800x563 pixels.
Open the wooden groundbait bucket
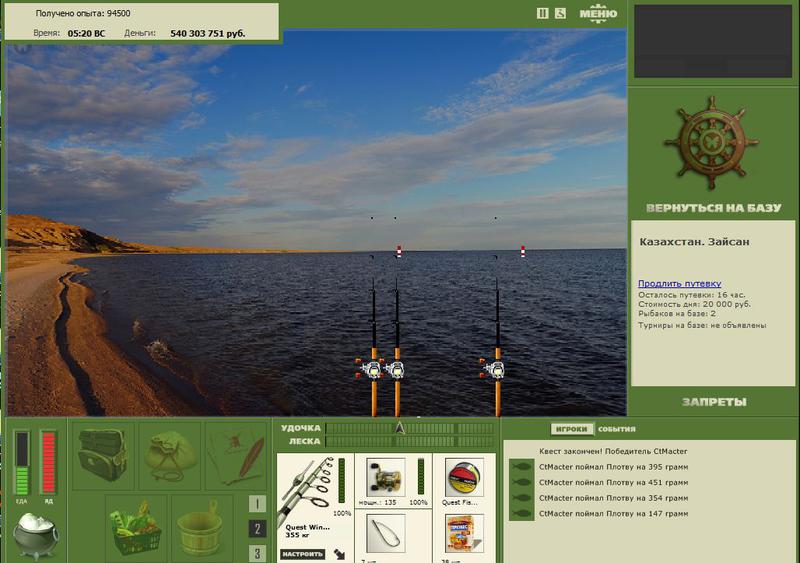pyautogui.click(x=200, y=528)
